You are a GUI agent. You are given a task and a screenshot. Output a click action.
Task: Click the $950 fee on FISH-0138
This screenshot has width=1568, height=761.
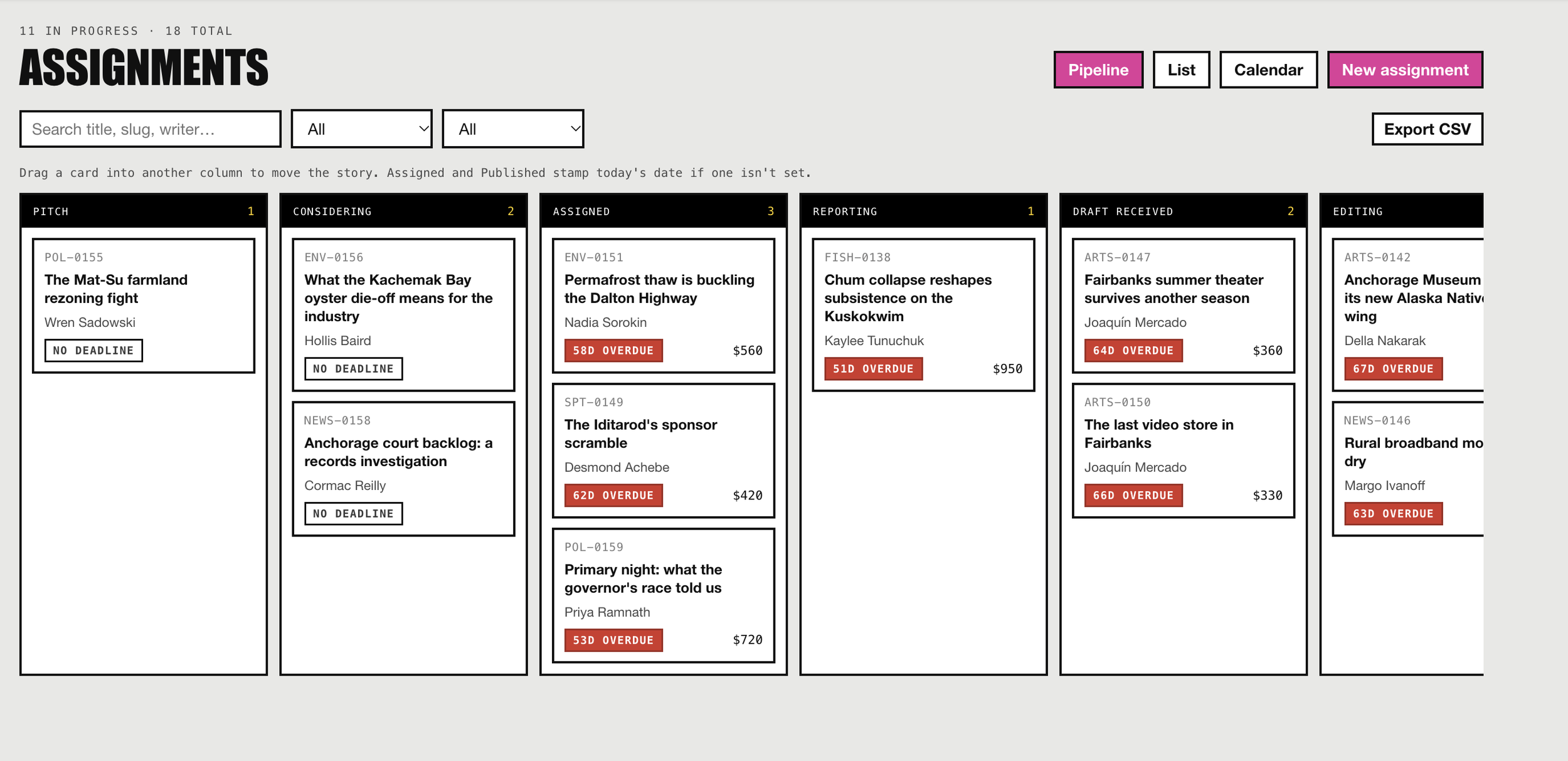[x=1007, y=369]
